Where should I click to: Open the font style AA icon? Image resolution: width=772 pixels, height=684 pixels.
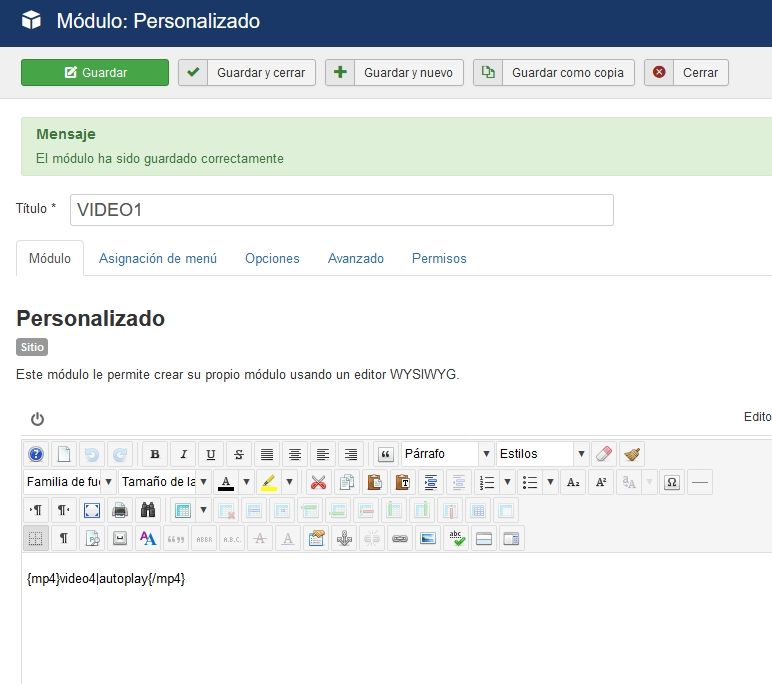point(148,538)
